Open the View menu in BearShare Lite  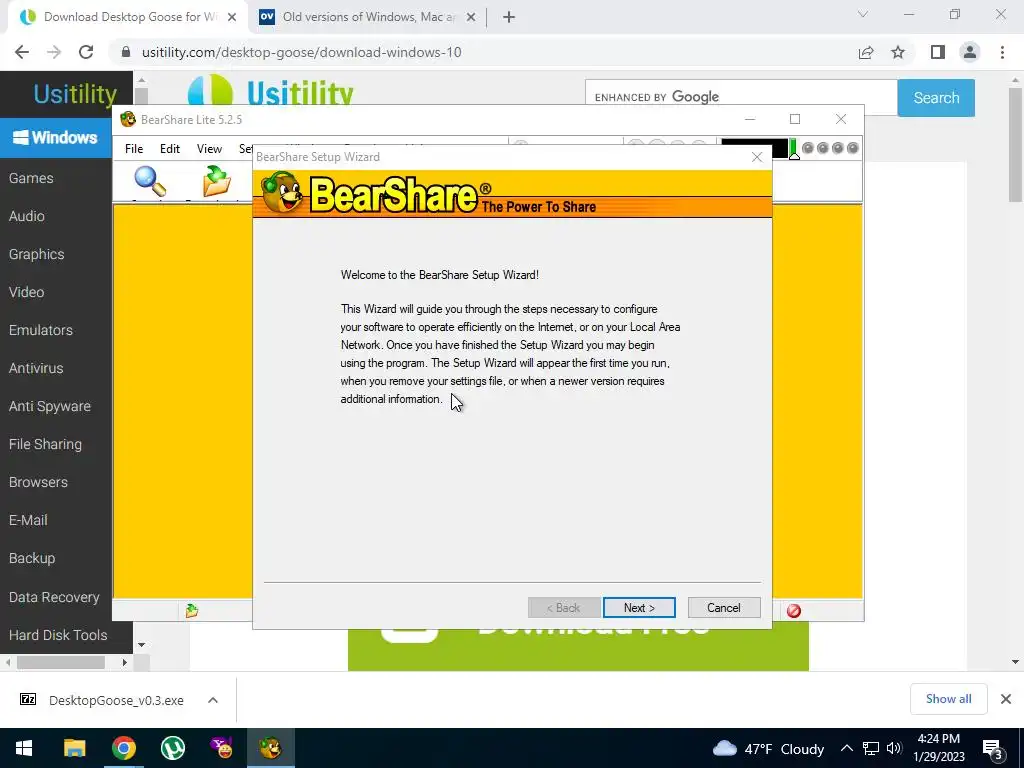coord(209,149)
